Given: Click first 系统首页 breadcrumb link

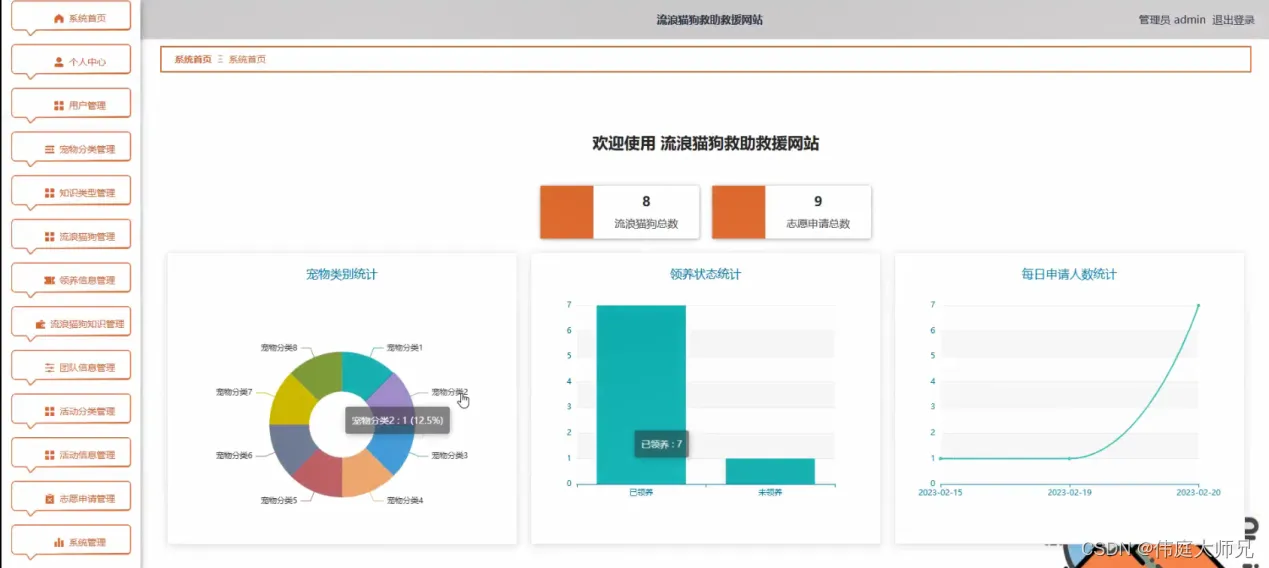Looking at the screenshot, I should [193, 59].
